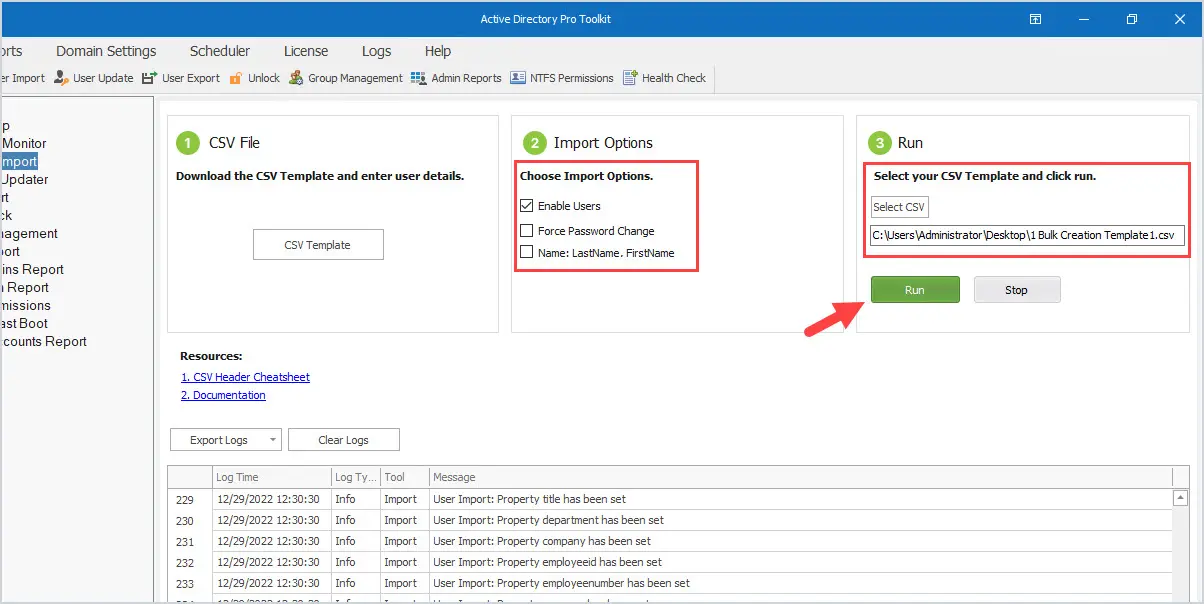Open the Domain Settings menu
1204x604 pixels.
click(106, 51)
